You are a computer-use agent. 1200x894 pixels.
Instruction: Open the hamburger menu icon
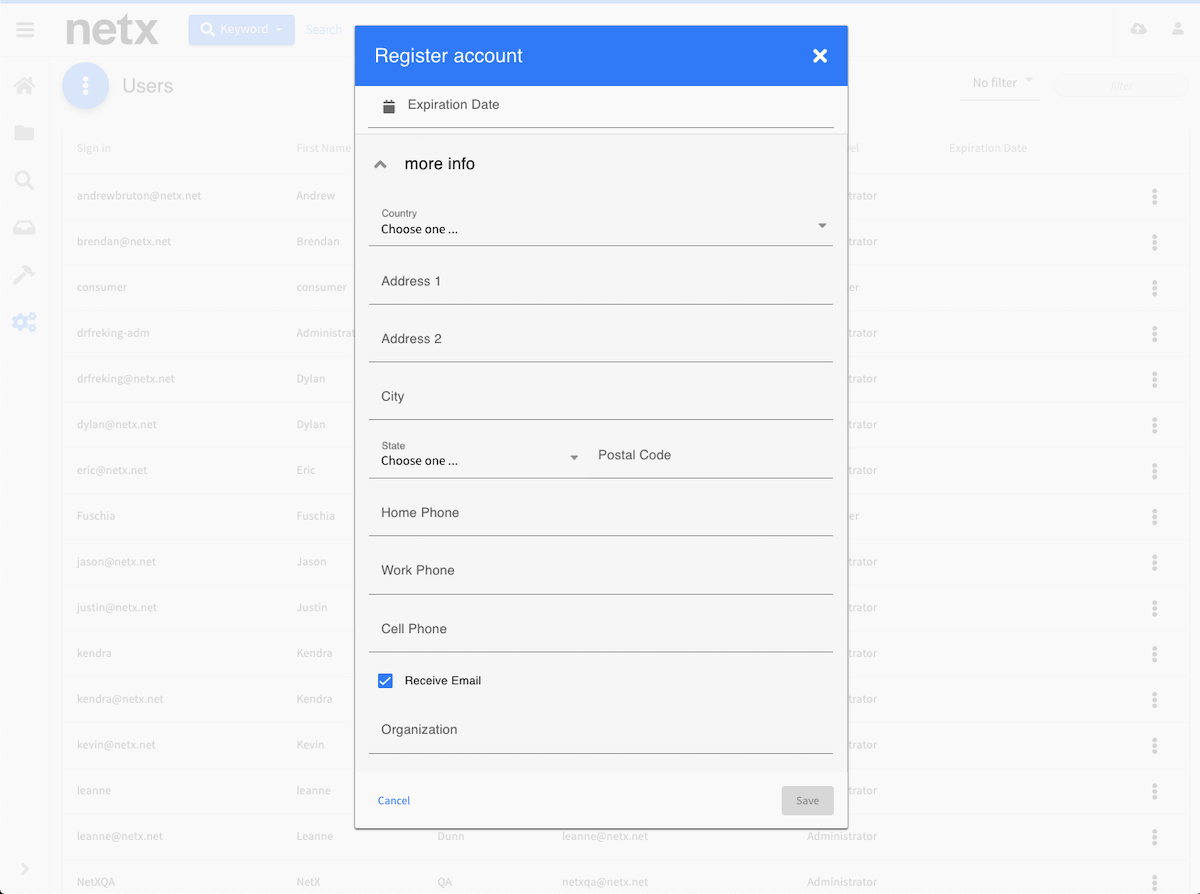click(x=25, y=30)
